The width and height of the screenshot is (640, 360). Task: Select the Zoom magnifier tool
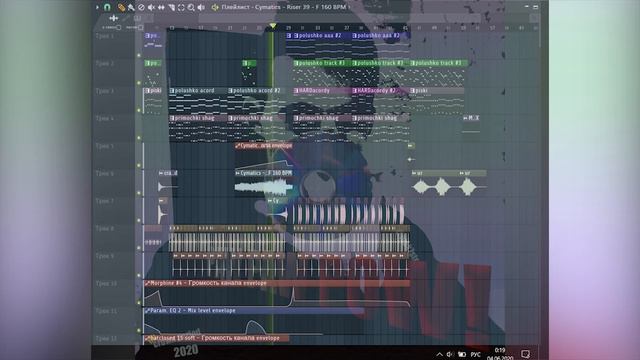191,7
